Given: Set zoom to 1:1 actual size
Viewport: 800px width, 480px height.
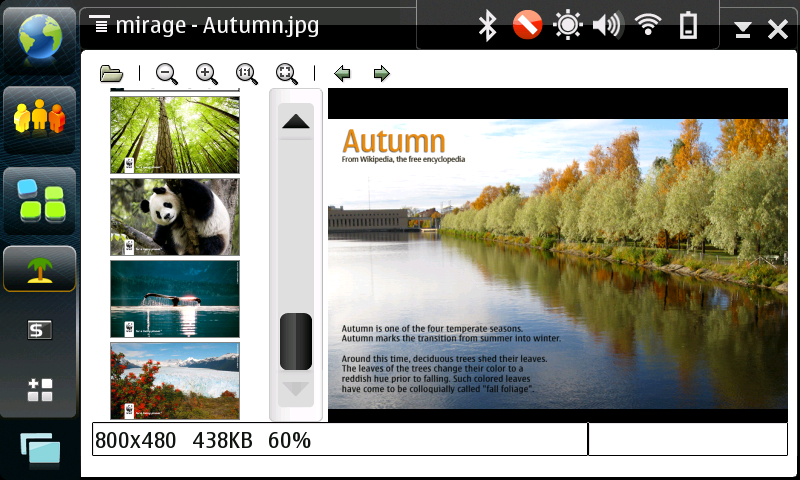Looking at the screenshot, I should [x=246, y=73].
